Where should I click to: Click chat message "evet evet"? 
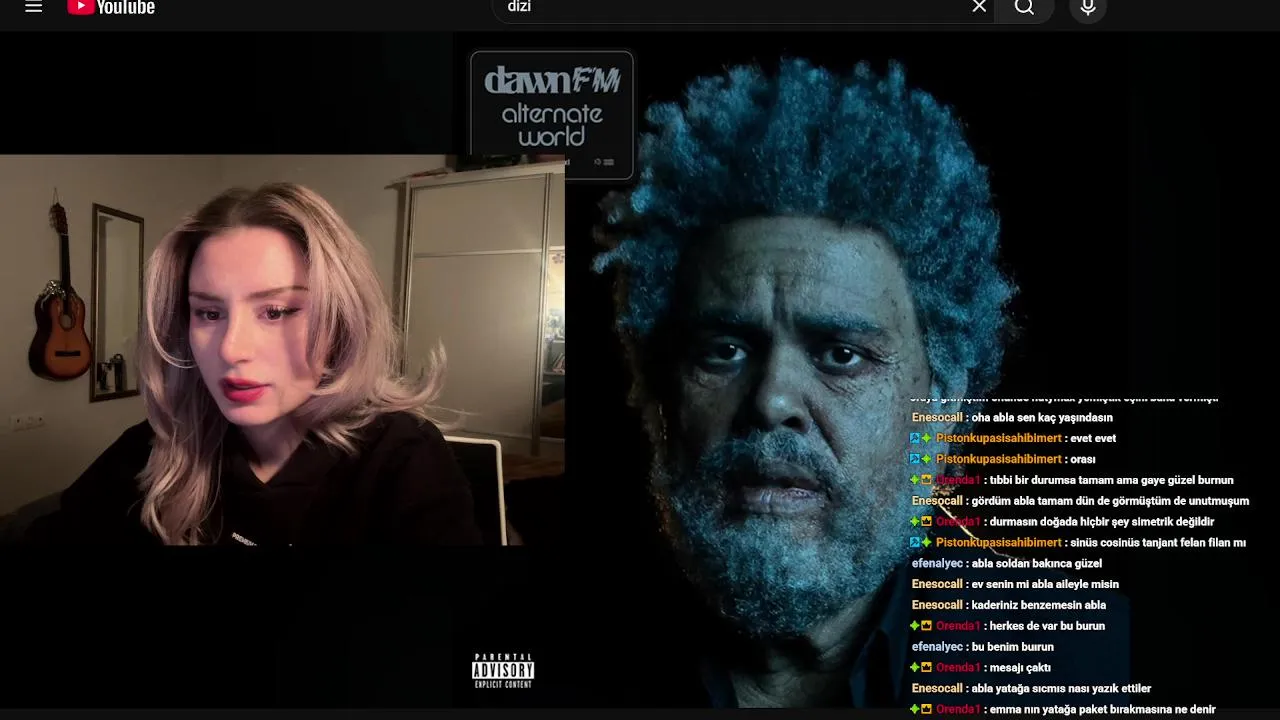point(1092,438)
